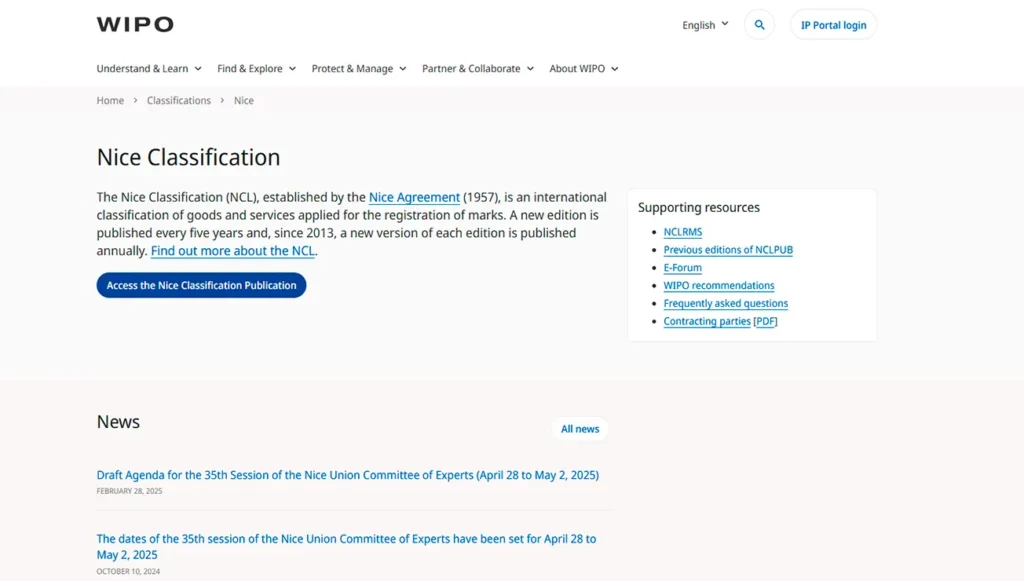Open the PDF link beside Contracting parties

pos(765,321)
